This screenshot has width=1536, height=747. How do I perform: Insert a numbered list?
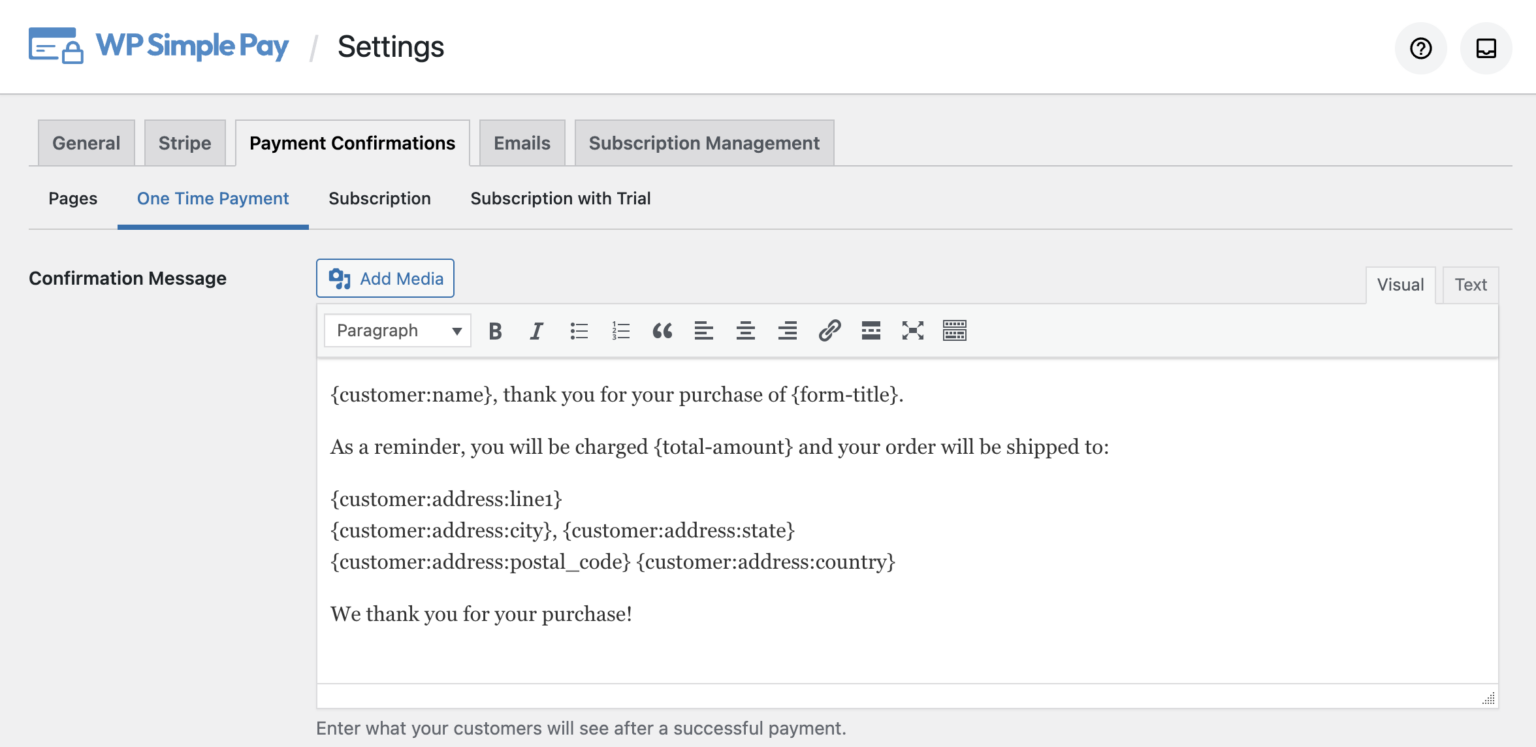click(621, 330)
